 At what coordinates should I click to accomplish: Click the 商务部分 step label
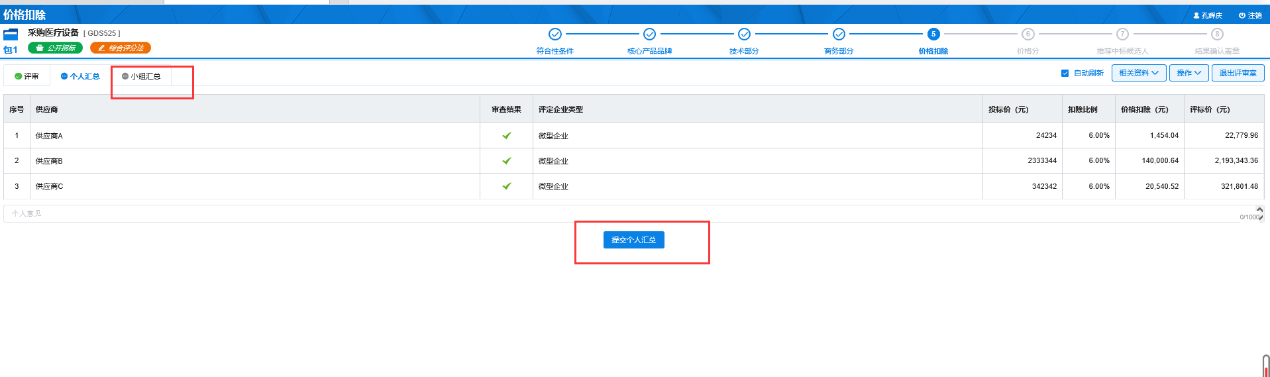839,50
